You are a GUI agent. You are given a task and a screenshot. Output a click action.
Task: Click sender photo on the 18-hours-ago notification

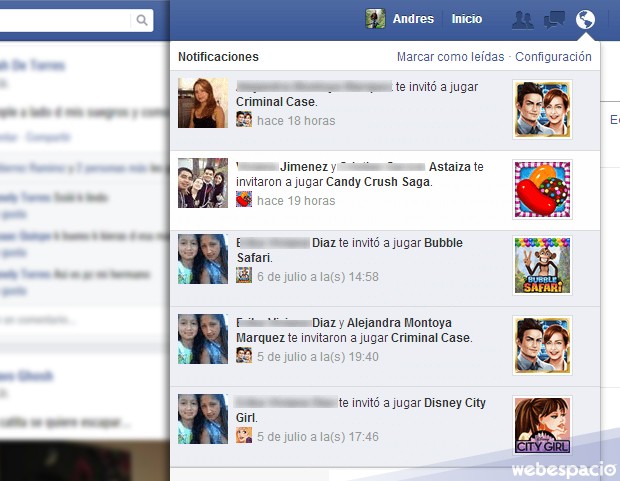[203, 103]
